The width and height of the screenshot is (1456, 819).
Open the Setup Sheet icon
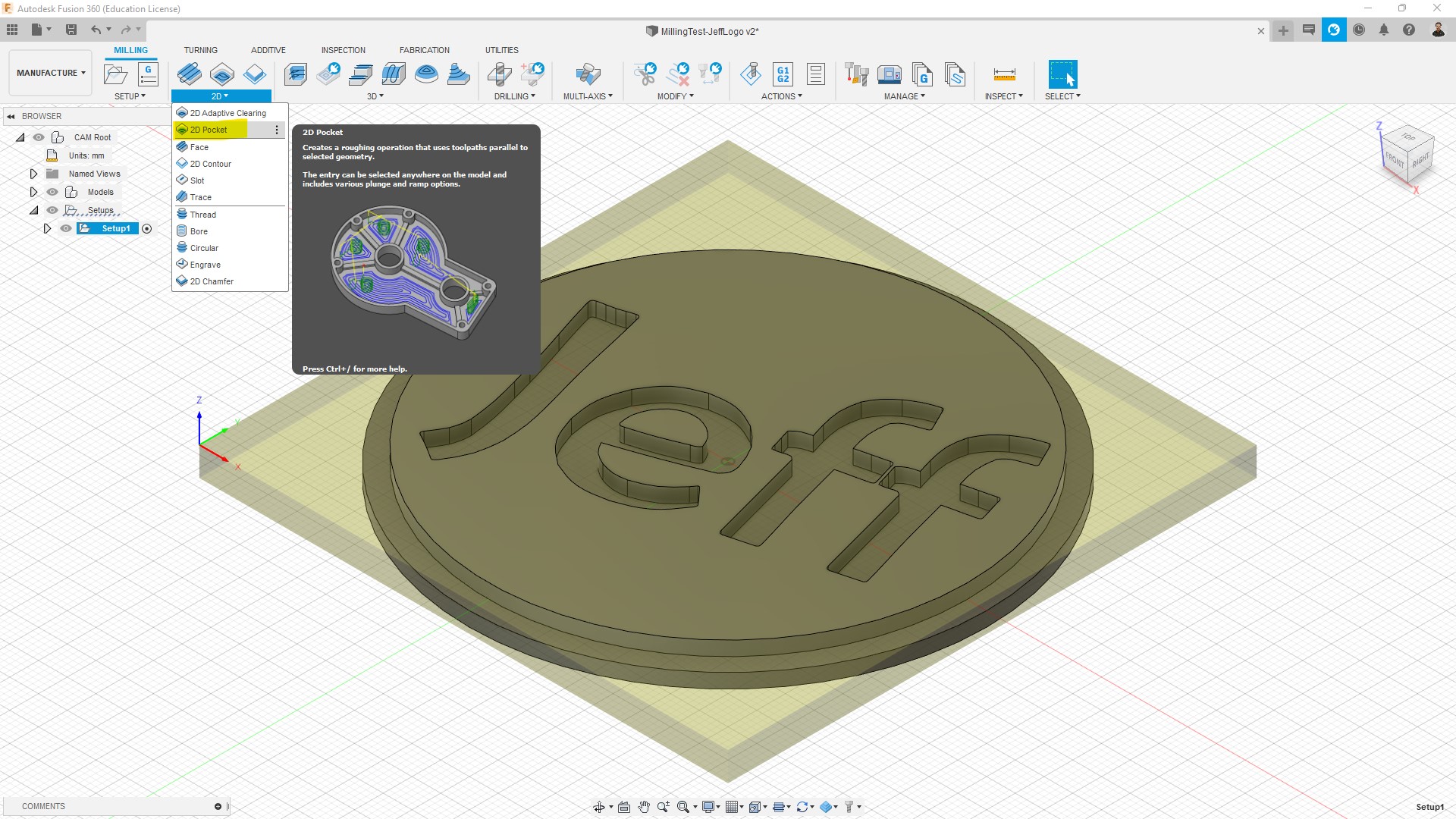coord(816,74)
